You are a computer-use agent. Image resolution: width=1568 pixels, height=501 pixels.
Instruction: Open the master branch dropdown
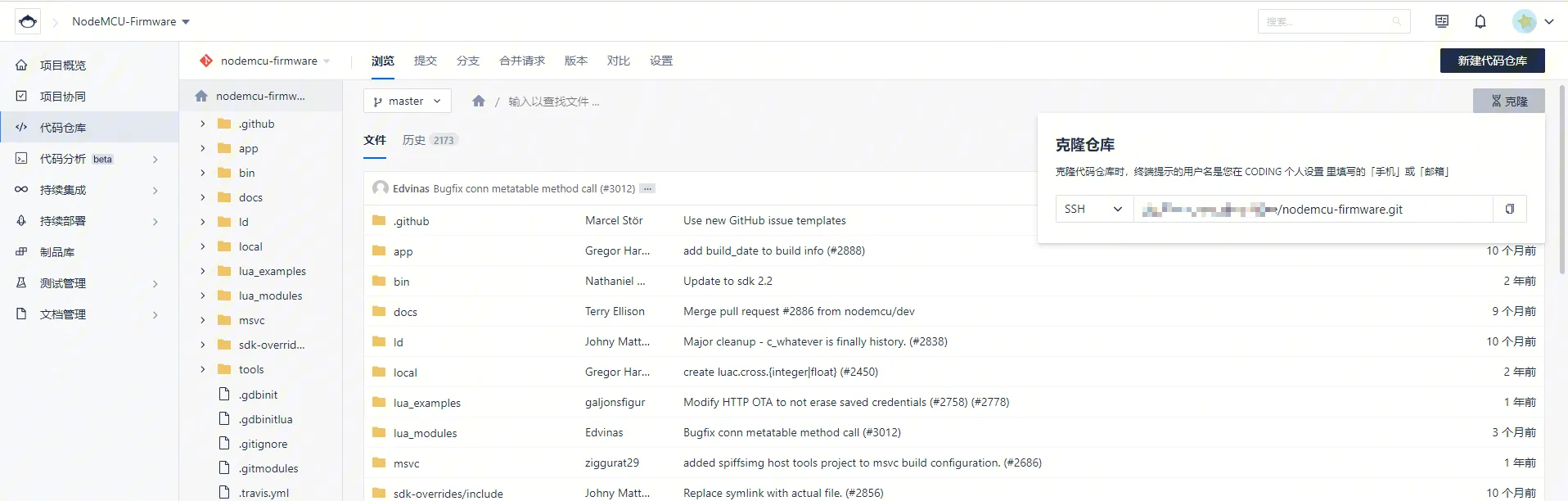(x=407, y=102)
